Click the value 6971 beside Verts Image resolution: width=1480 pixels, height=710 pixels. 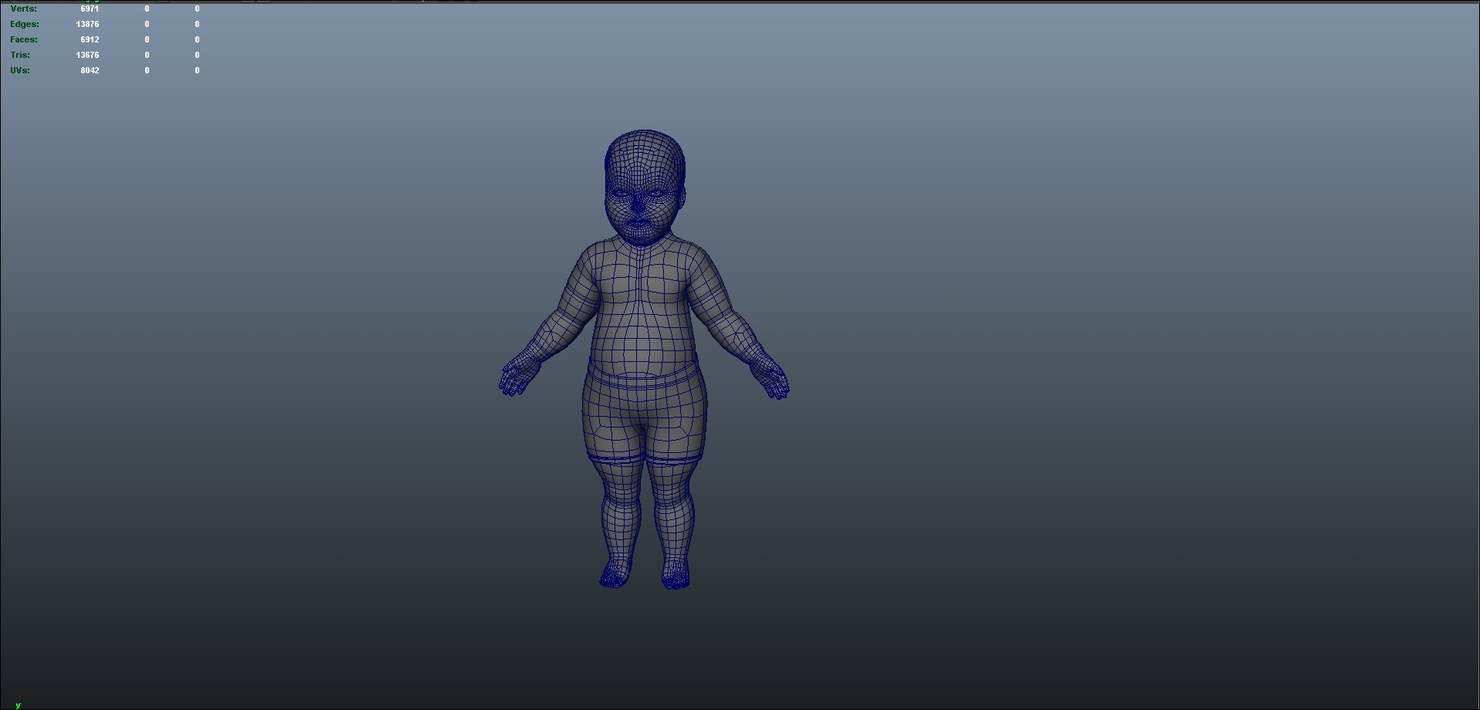88,8
